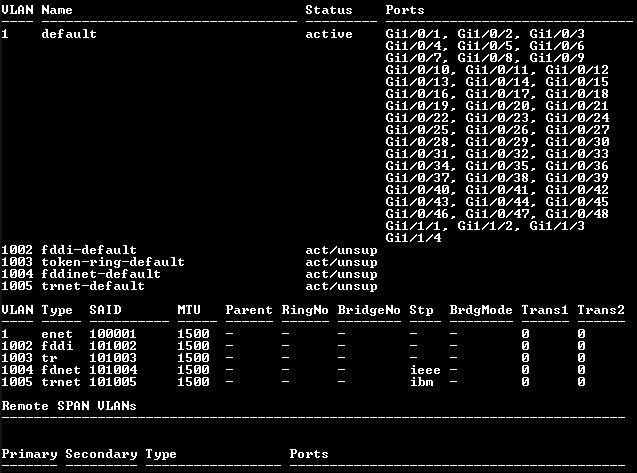Click the 'Remote SPAN VLANs' heading
637x473 pixels.
(69, 406)
